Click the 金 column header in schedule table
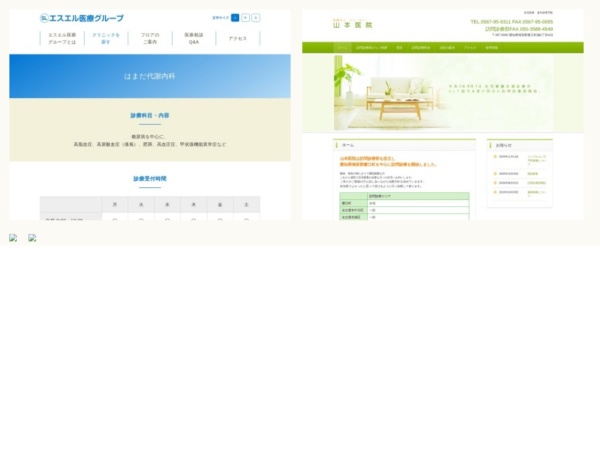Image resolution: width=600 pixels, height=450 pixels. 220,205
